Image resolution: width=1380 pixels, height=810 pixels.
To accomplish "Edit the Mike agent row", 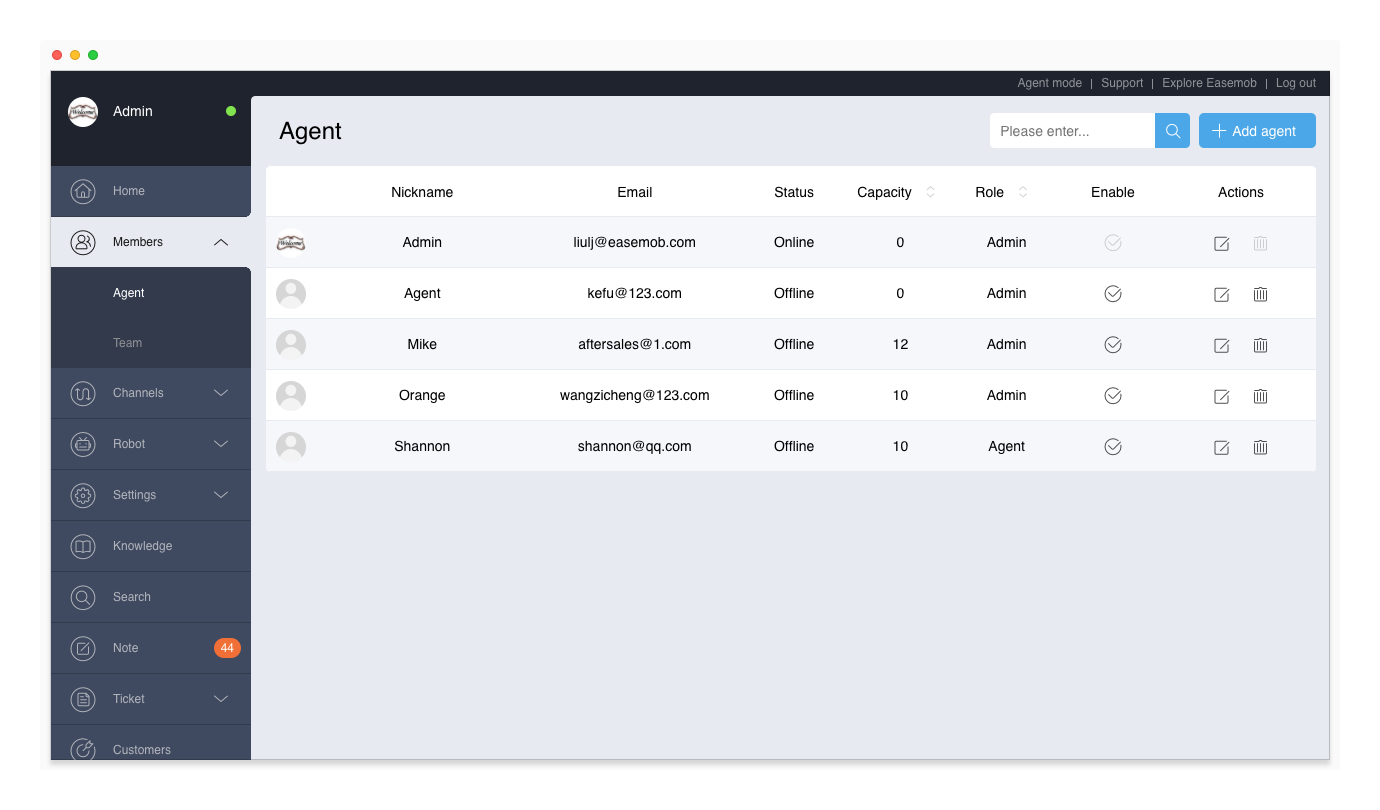I will coord(1221,345).
